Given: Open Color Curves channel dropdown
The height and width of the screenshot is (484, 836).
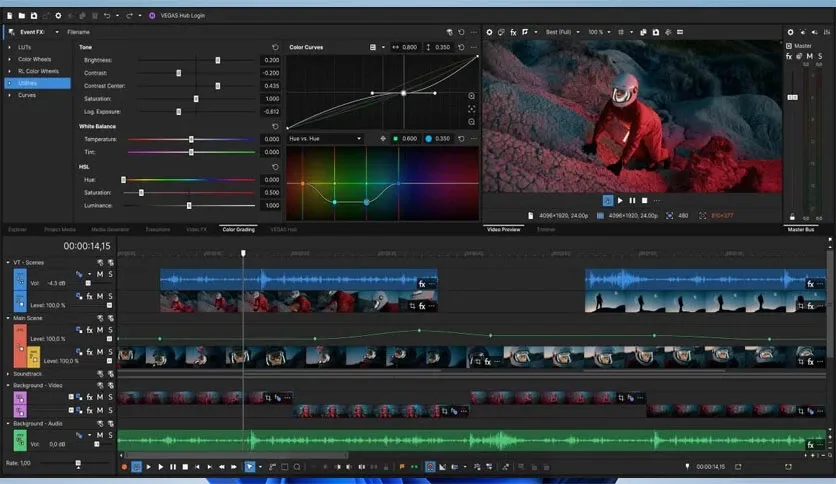Looking at the screenshot, I should tap(383, 47).
